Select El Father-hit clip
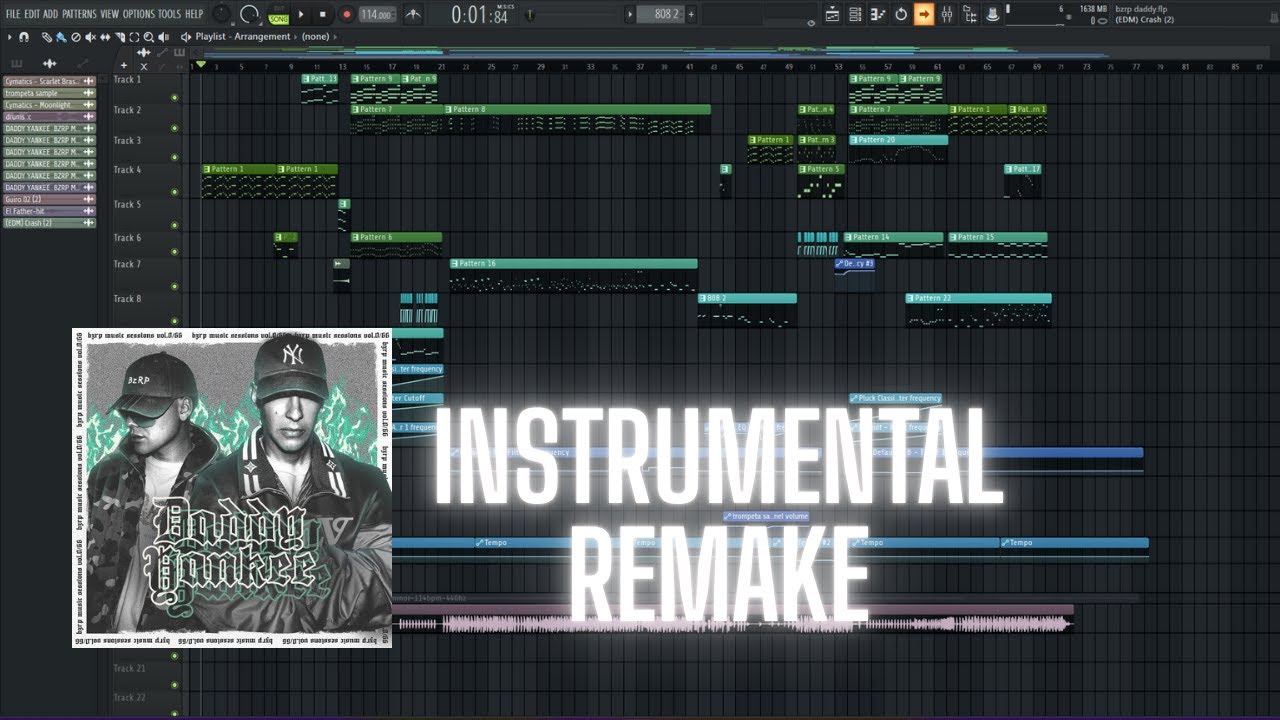The image size is (1280, 720). pyautogui.click(x=50, y=211)
